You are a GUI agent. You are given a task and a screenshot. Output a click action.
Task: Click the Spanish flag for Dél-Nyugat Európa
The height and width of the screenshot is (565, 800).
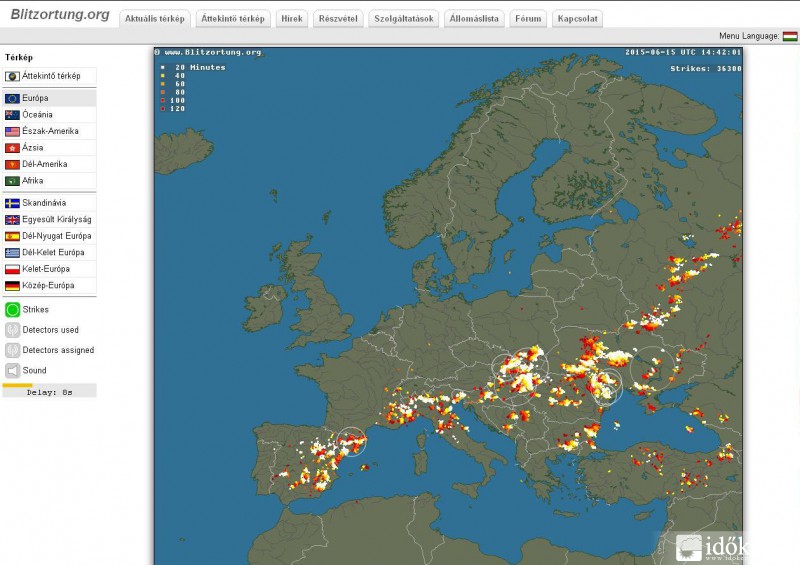click(12, 236)
